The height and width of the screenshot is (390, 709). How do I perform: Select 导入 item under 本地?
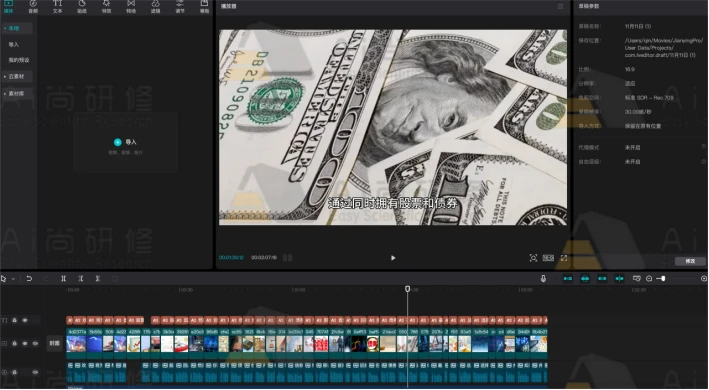click(14, 45)
